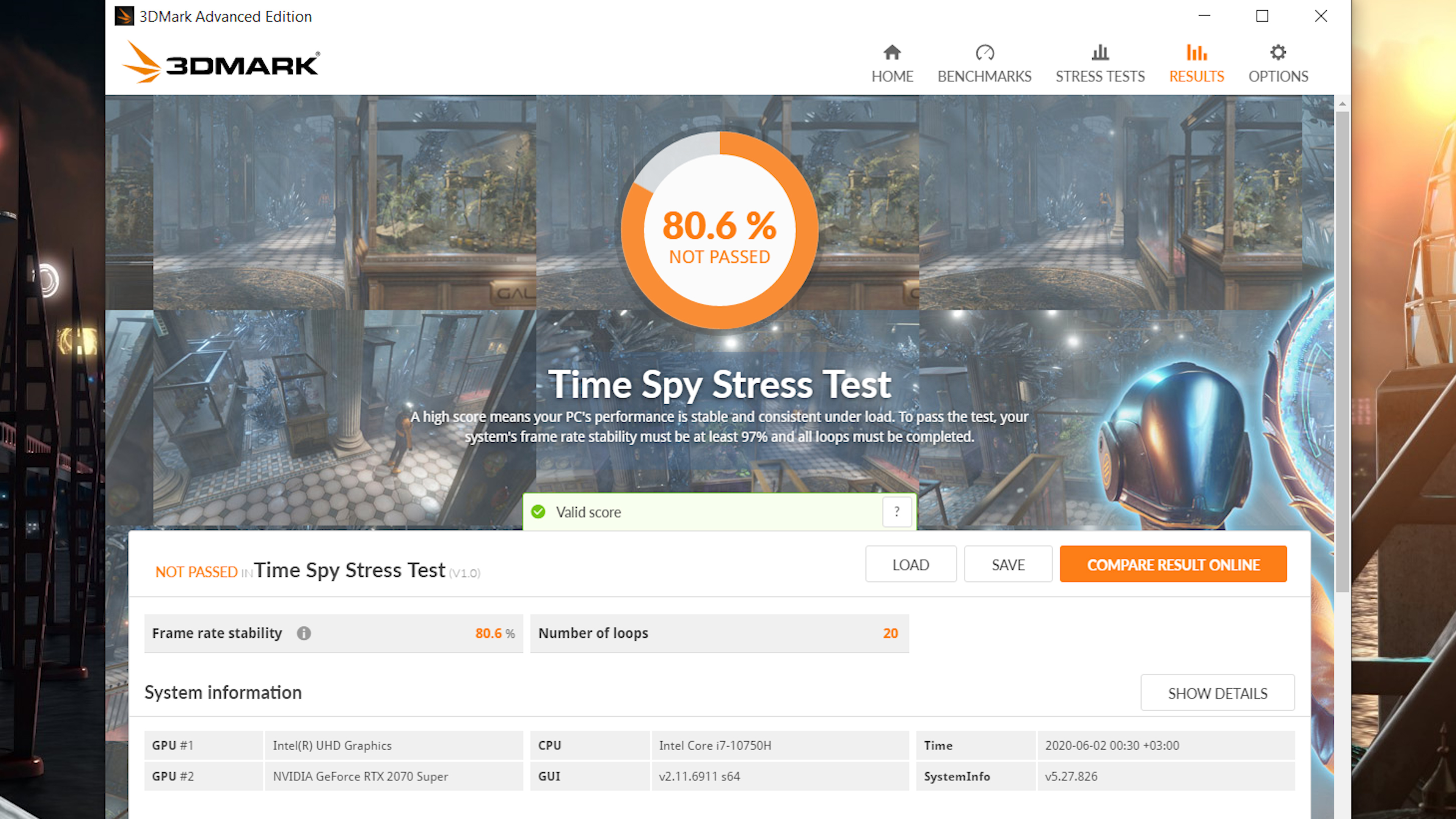Screen dimensions: 1456x819
Task: Click the 3DMark logo
Action: 221,62
